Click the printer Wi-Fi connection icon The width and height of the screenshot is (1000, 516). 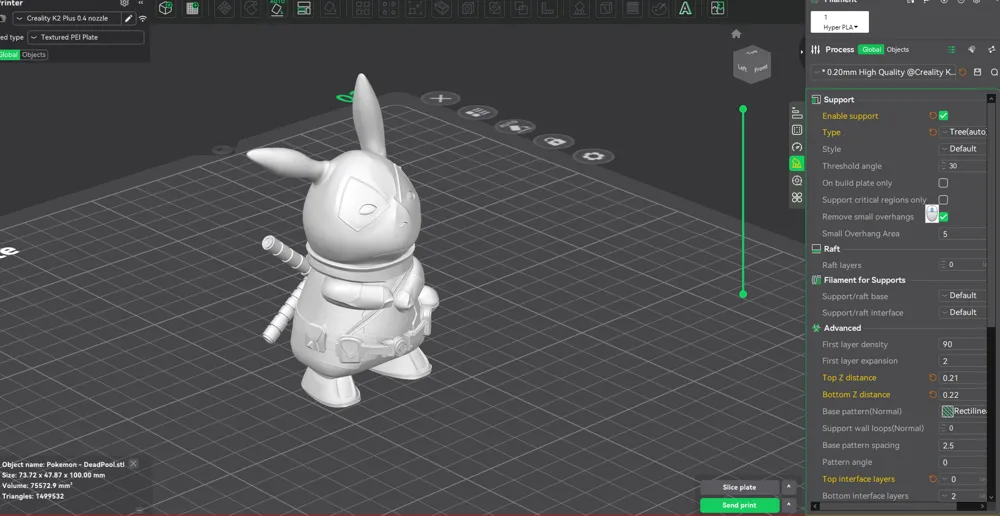pyautogui.click(x=142, y=18)
